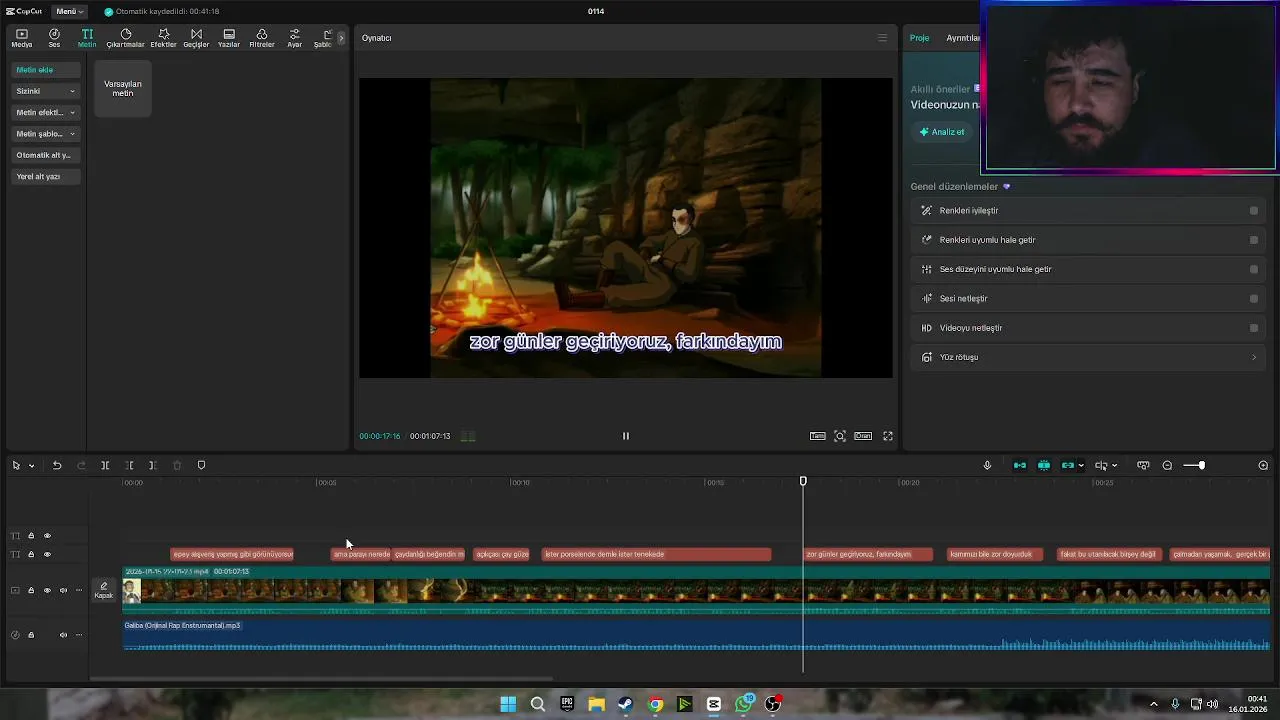Mute the main video track
Image resolution: width=1280 pixels, height=720 pixels.
(x=63, y=590)
